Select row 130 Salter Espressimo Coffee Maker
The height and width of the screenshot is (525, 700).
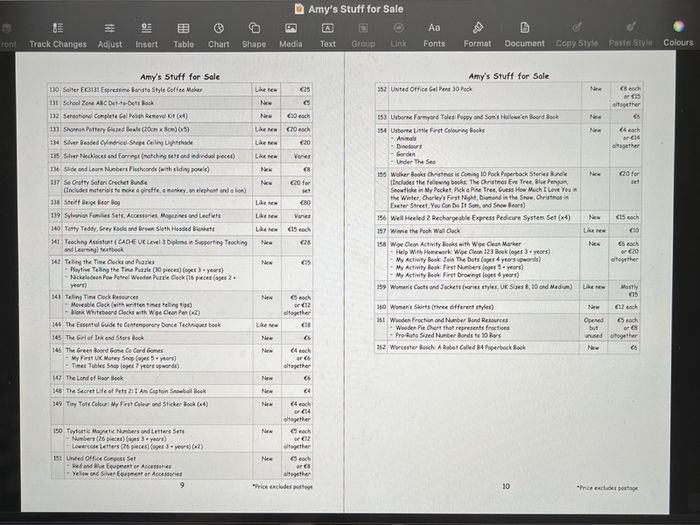(x=180, y=89)
